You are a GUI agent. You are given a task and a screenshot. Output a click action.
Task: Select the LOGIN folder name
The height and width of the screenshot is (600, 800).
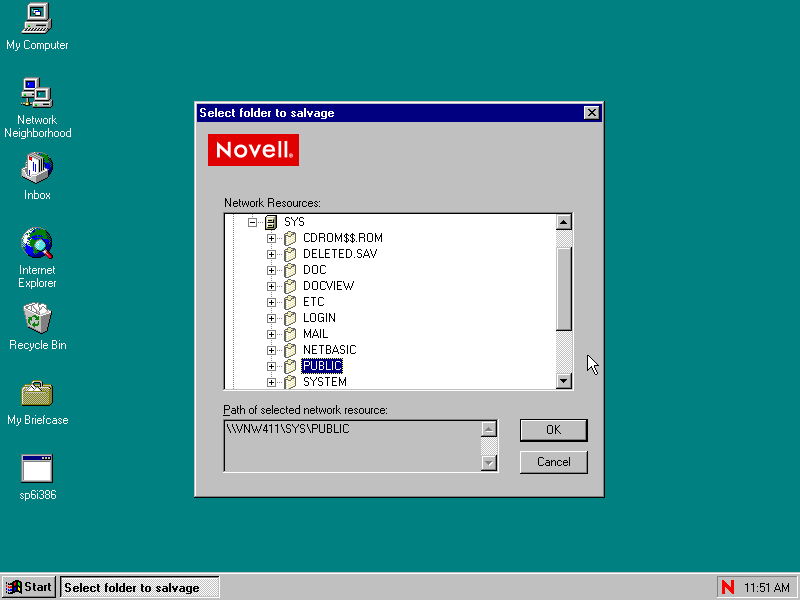coord(319,318)
